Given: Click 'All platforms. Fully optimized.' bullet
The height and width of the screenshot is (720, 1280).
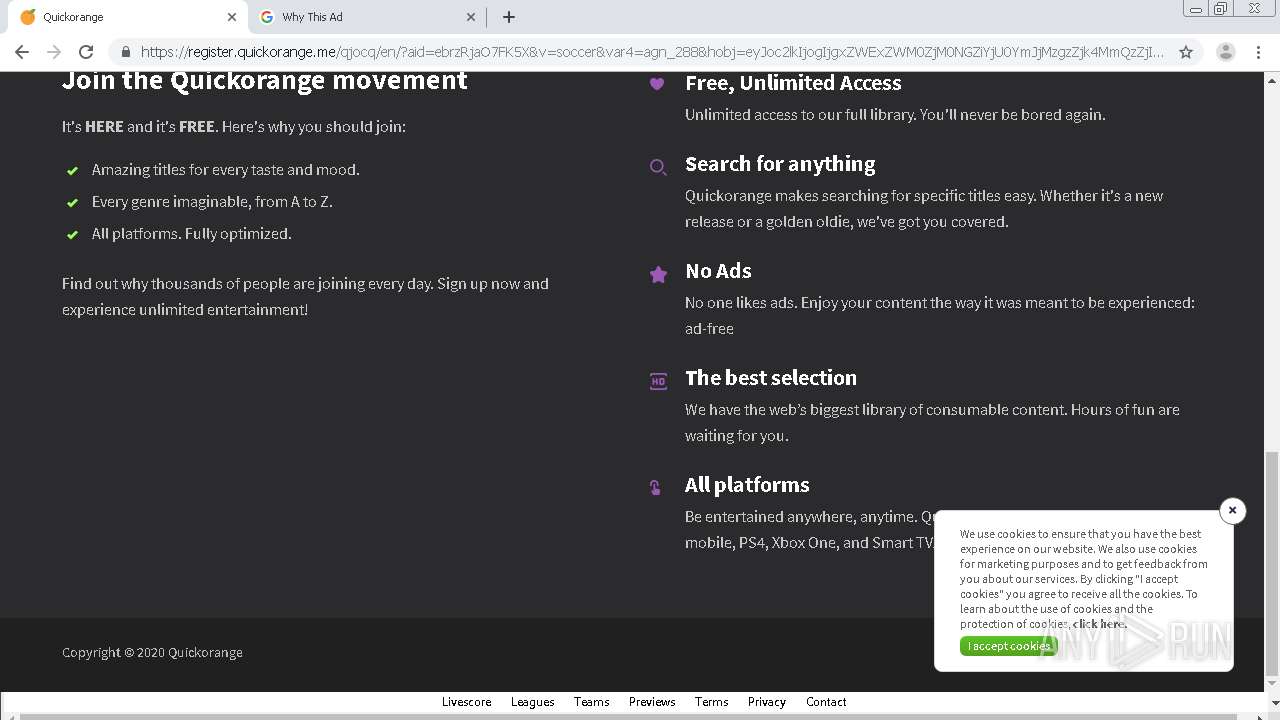Looking at the screenshot, I should point(192,234).
